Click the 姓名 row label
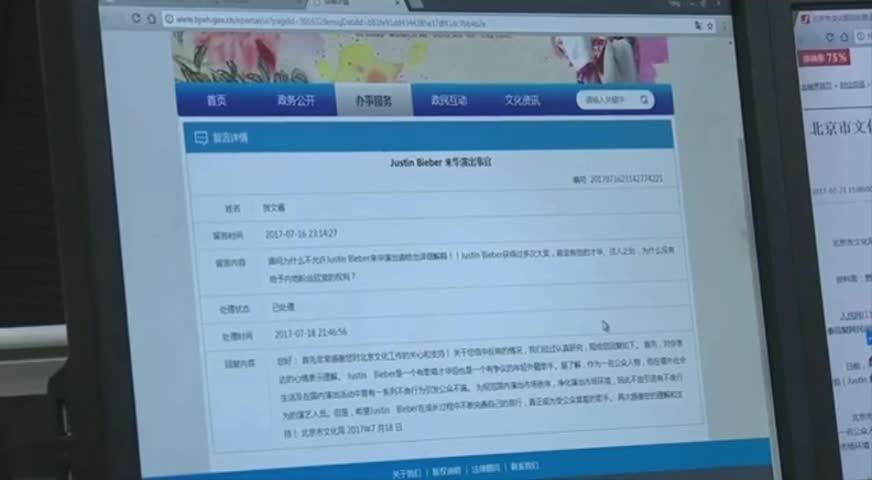872x480 pixels. coord(232,209)
